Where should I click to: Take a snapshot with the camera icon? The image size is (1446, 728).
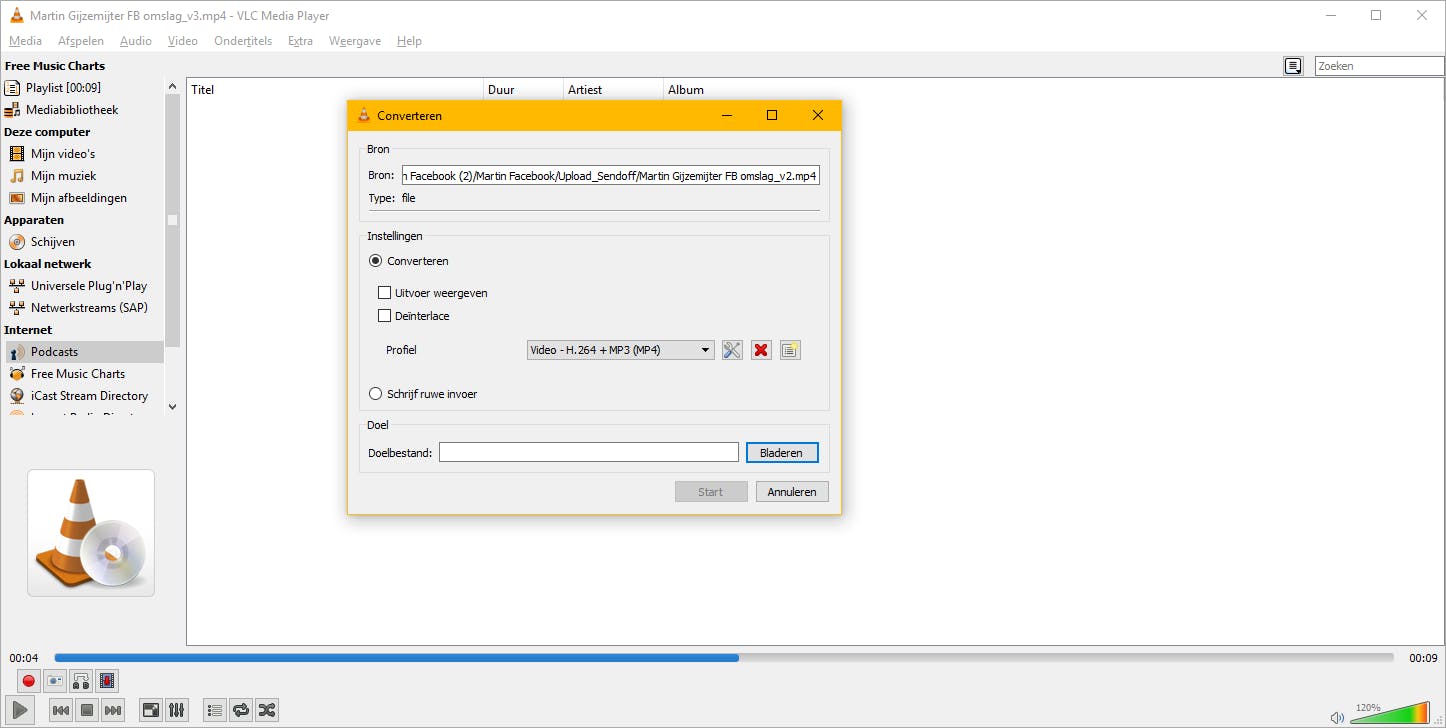pyautogui.click(x=55, y=681)
